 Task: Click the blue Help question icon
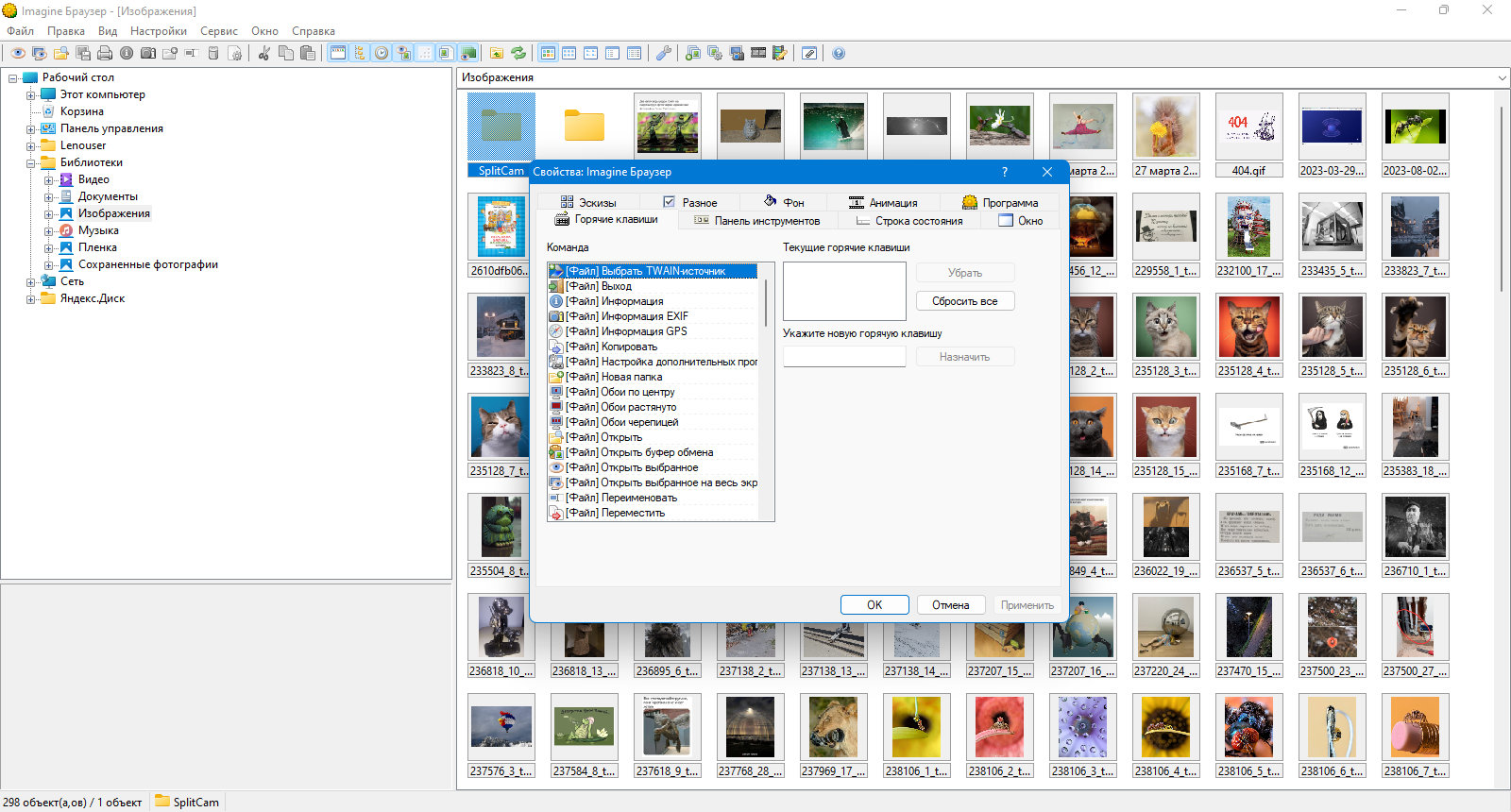[839, 53]
